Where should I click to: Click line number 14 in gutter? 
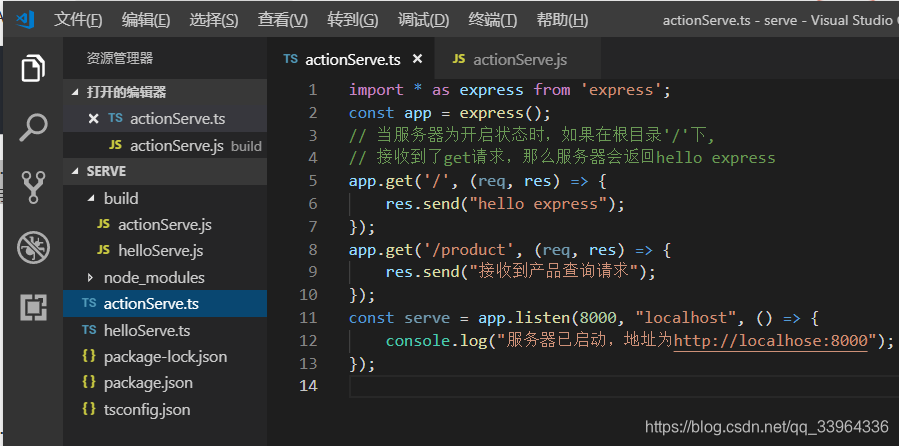tap(308, 386)
